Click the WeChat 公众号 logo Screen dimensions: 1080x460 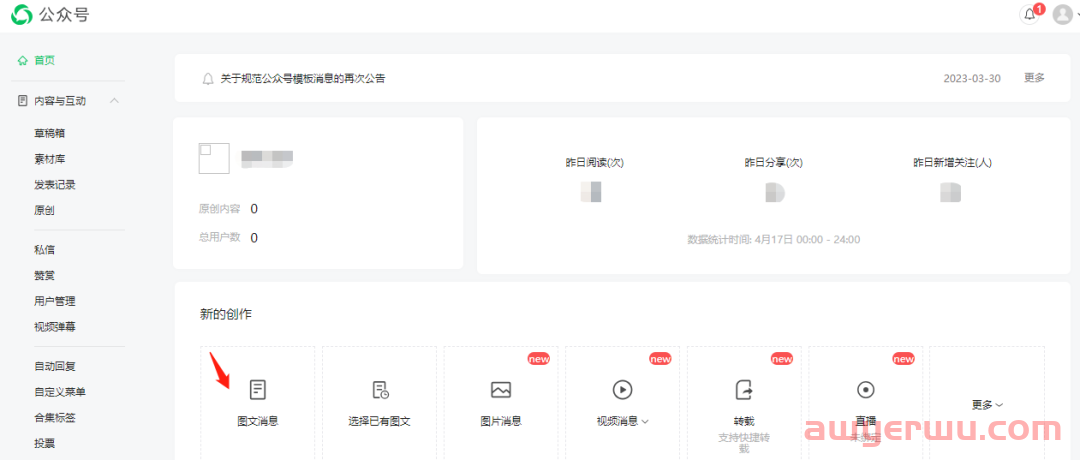click(50, 14)
